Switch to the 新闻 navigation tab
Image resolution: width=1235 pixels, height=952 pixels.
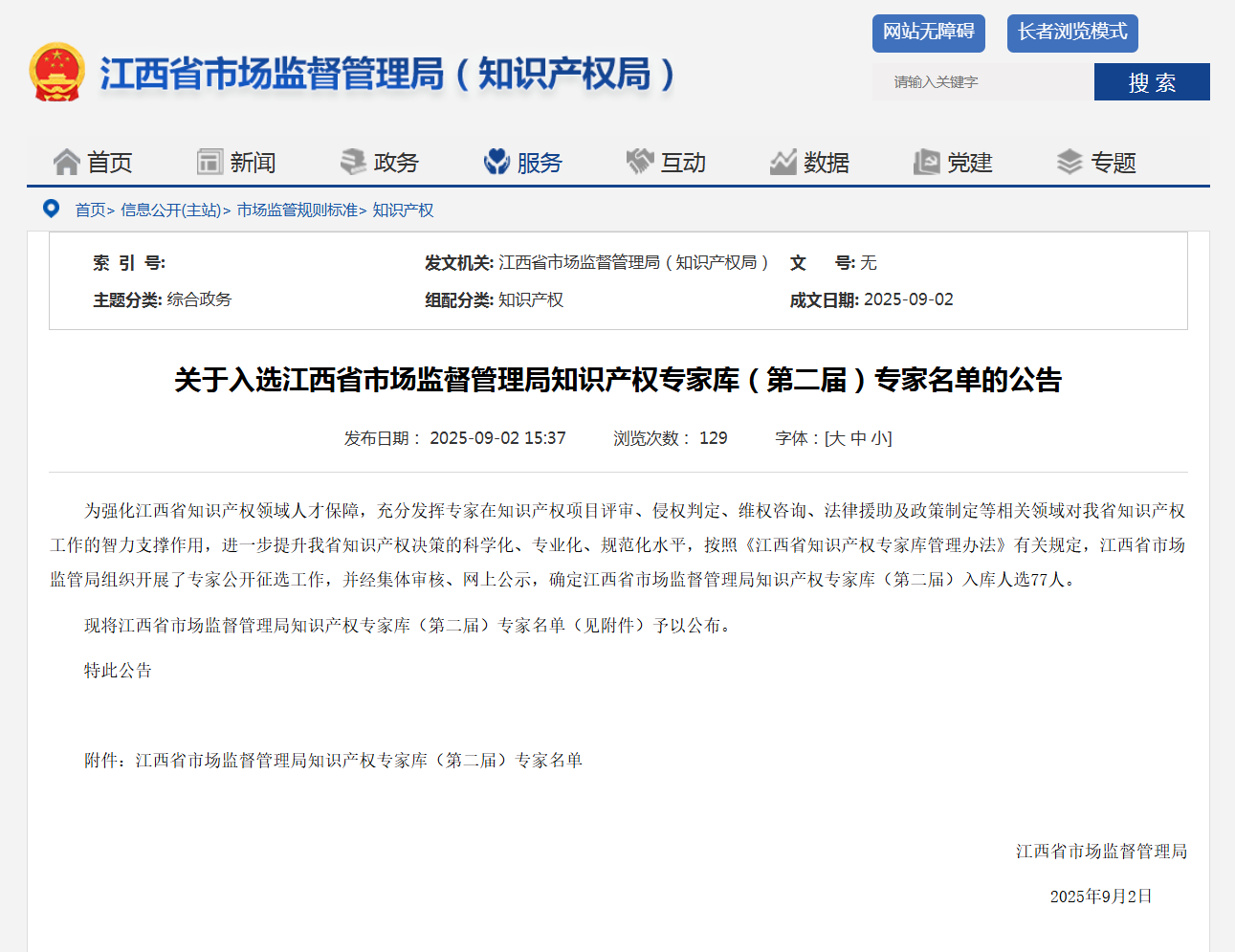pos(237,161)
